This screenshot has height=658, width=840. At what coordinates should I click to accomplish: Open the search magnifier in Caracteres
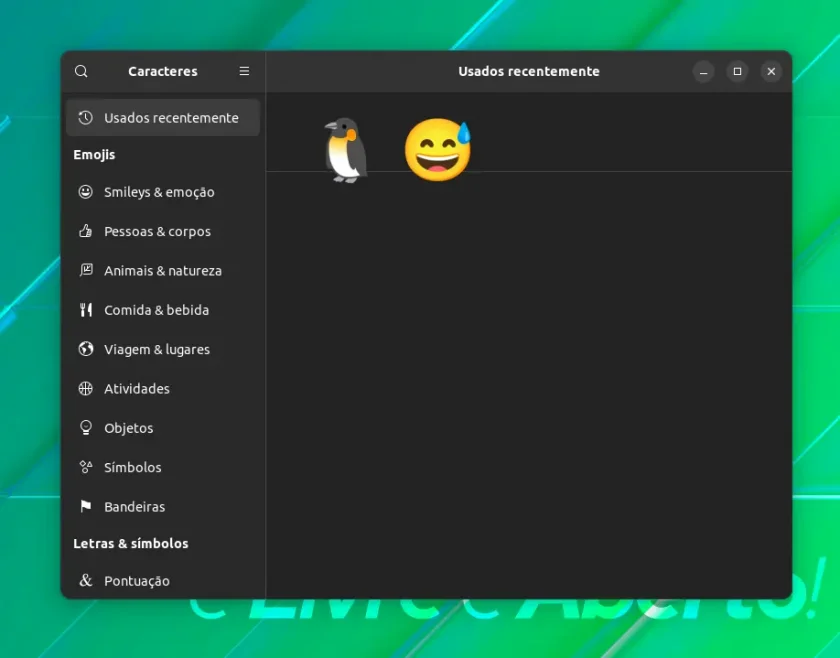[x=81, y=71]
